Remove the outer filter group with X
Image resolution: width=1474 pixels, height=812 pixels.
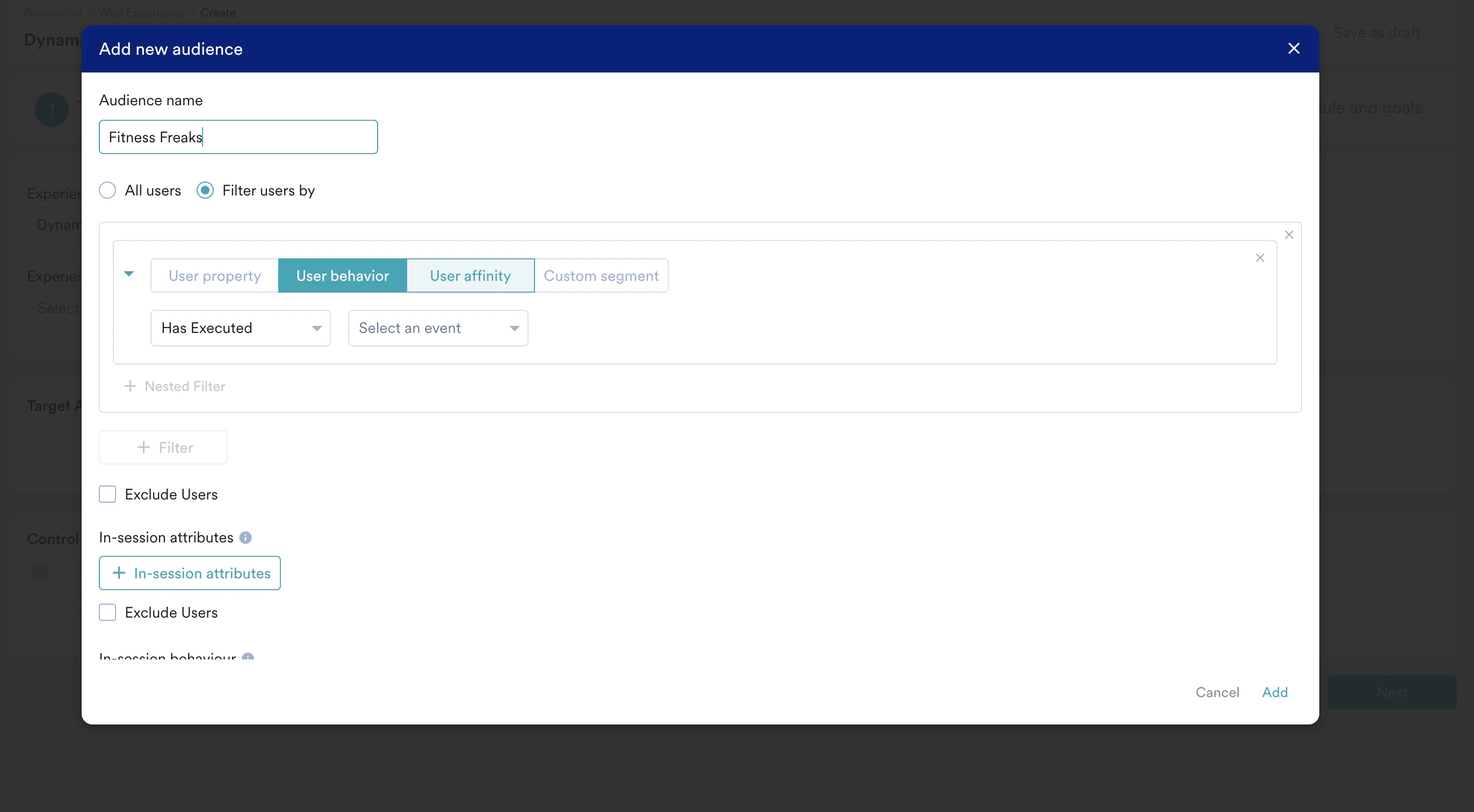(1289, 235)
